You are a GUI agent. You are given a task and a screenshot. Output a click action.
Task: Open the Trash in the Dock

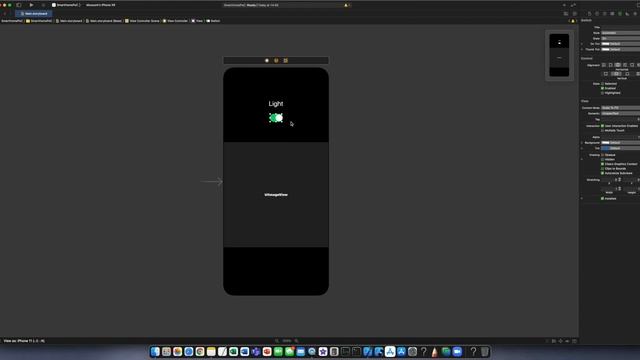(484, 351)
